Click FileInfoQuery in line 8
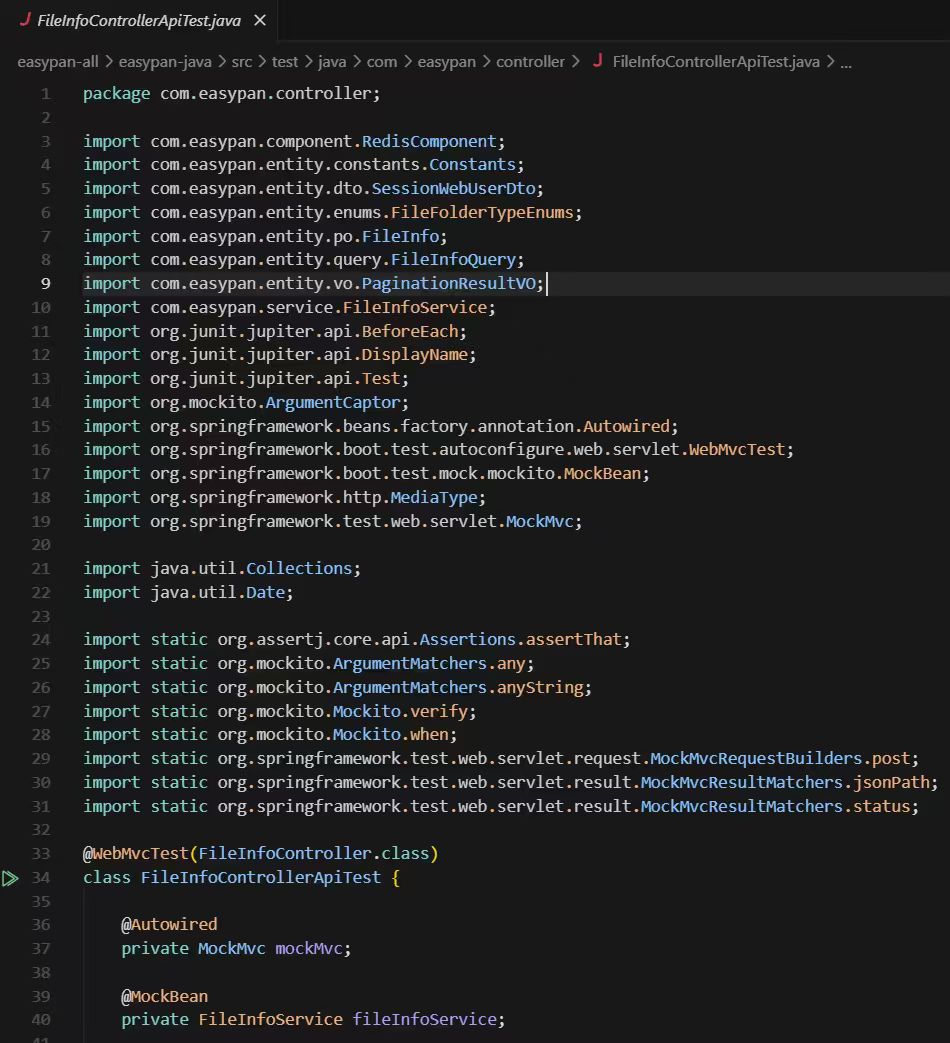This screenshot has width=950, height=1043. (453, 259)
